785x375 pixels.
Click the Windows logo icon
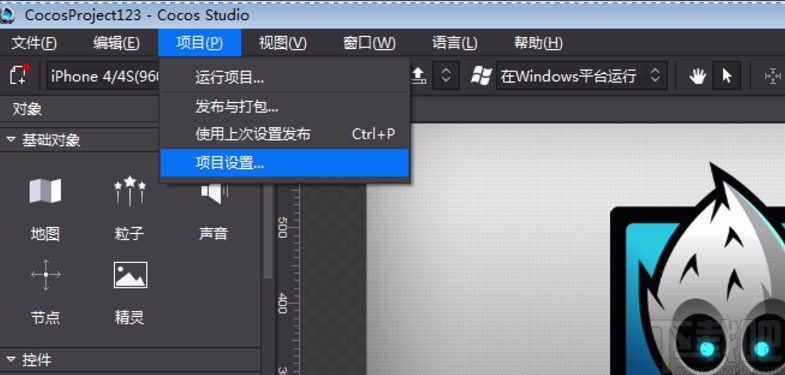[481, 76]
